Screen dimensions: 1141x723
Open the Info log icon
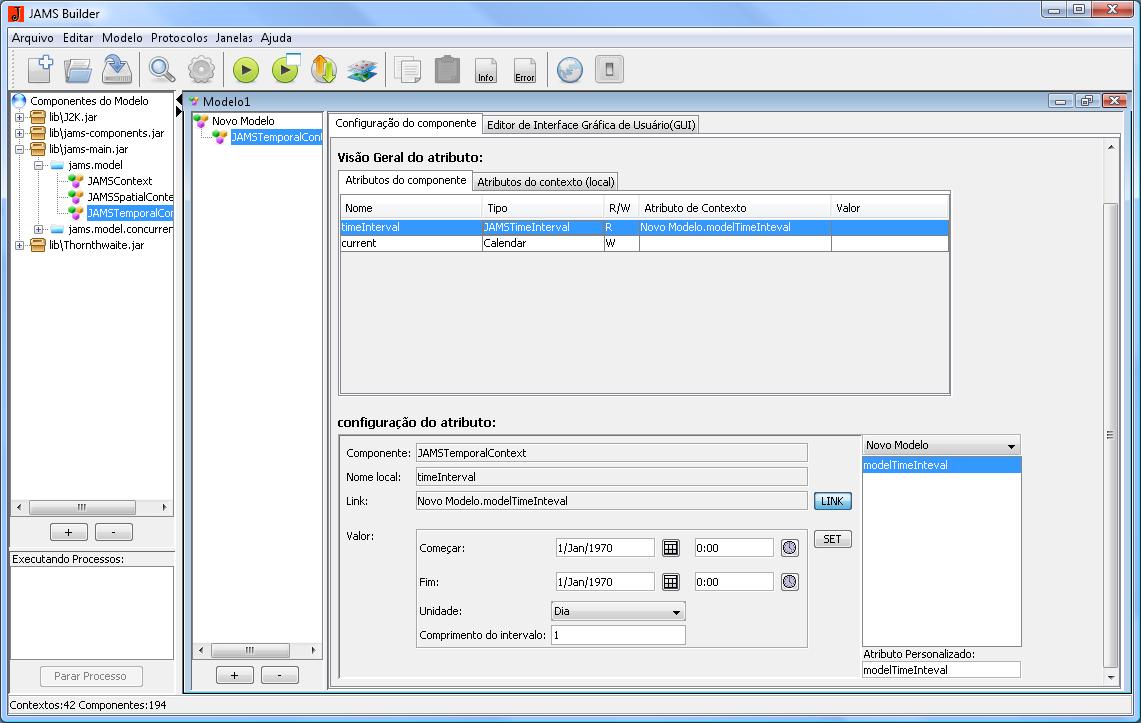486,71
